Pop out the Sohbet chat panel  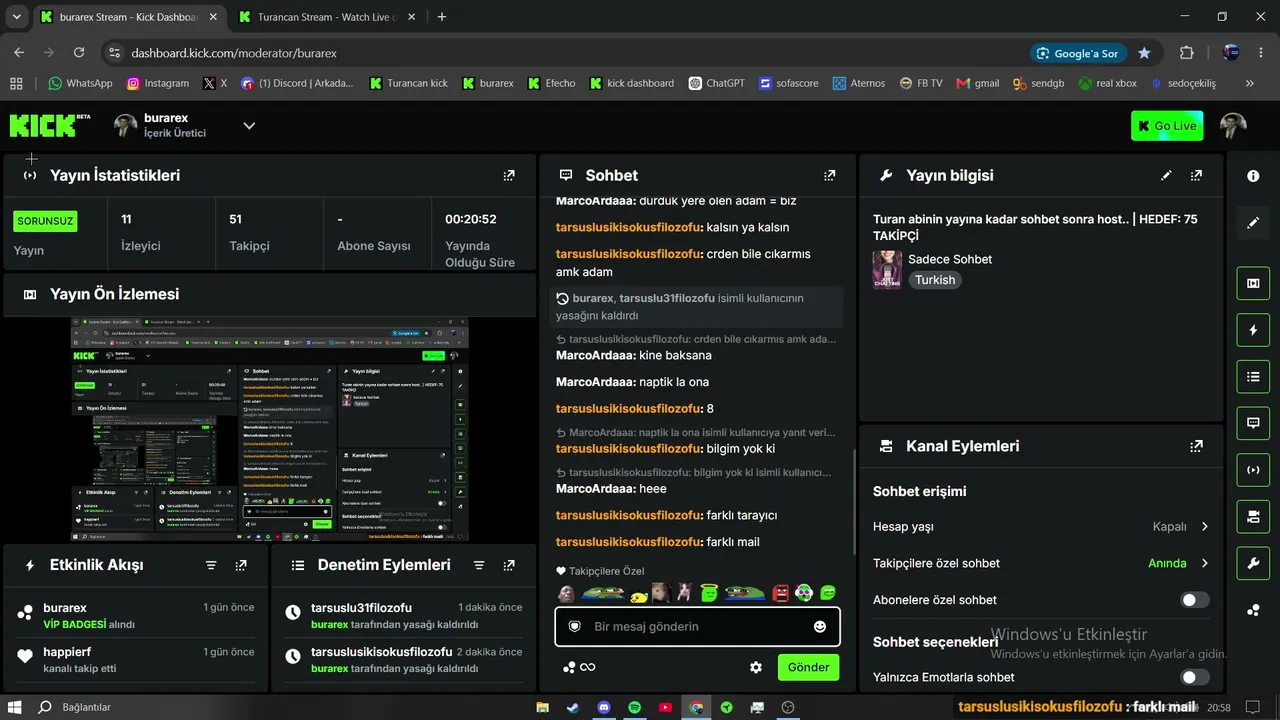(829, 175)
